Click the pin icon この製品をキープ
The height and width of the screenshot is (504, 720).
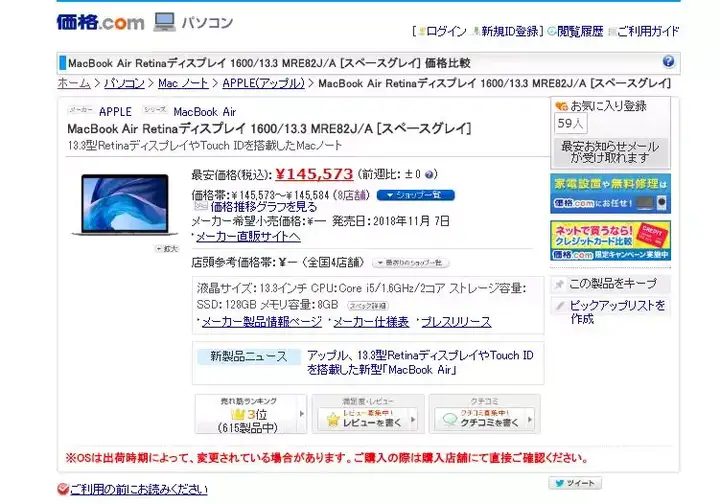[x=559, y=284]
